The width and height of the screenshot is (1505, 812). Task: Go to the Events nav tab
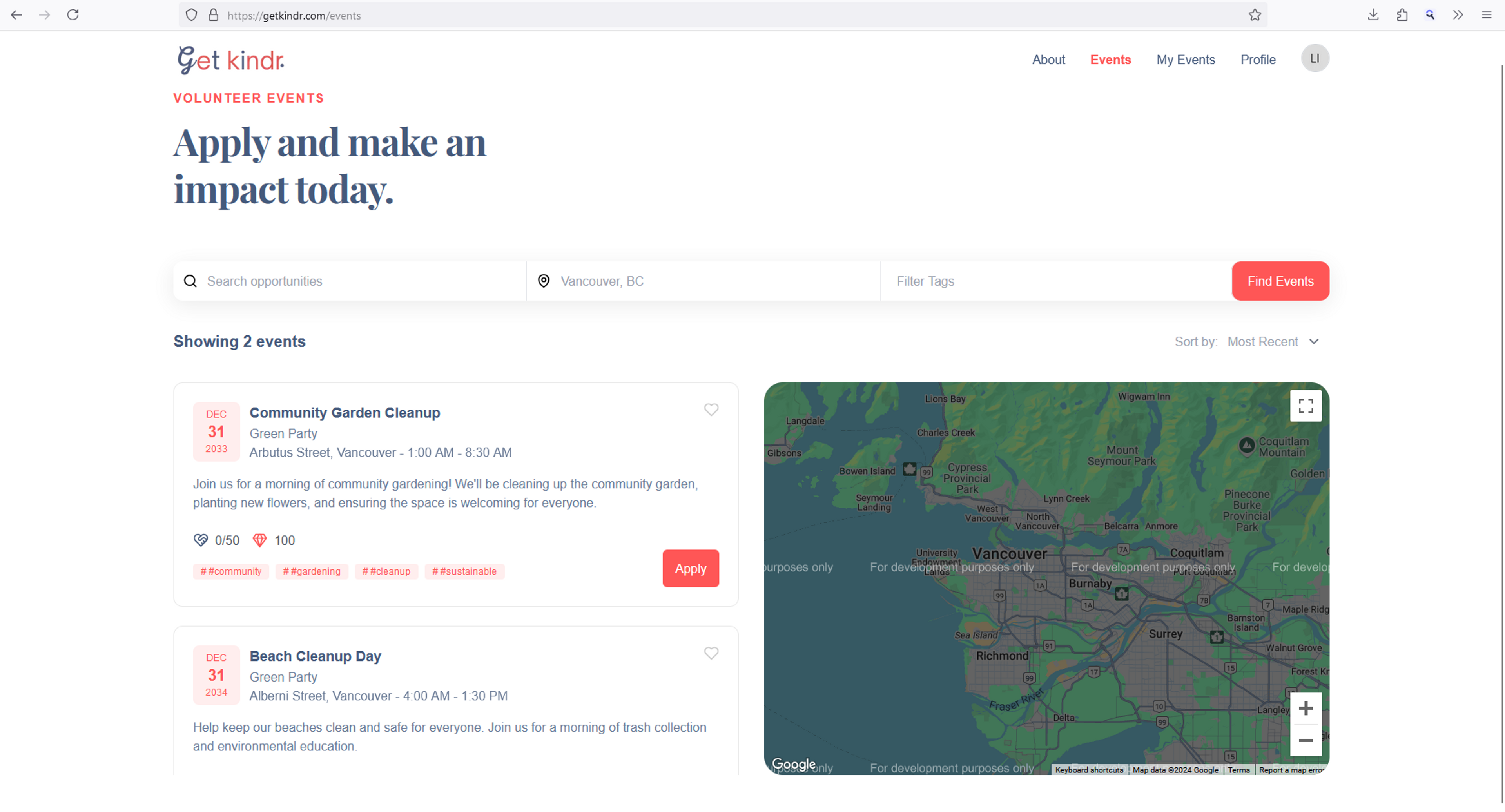(x=1110, y=60)
